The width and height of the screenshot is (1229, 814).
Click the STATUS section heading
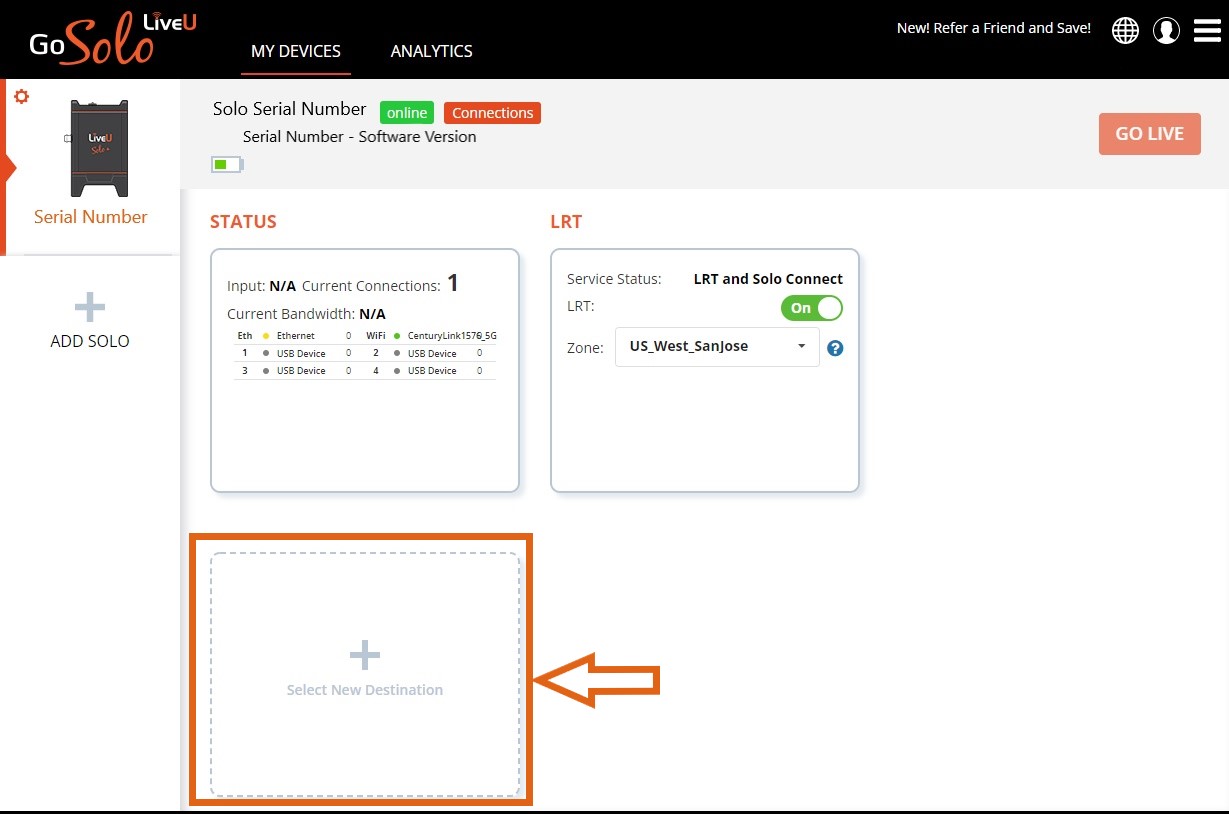tap(243, 222)
